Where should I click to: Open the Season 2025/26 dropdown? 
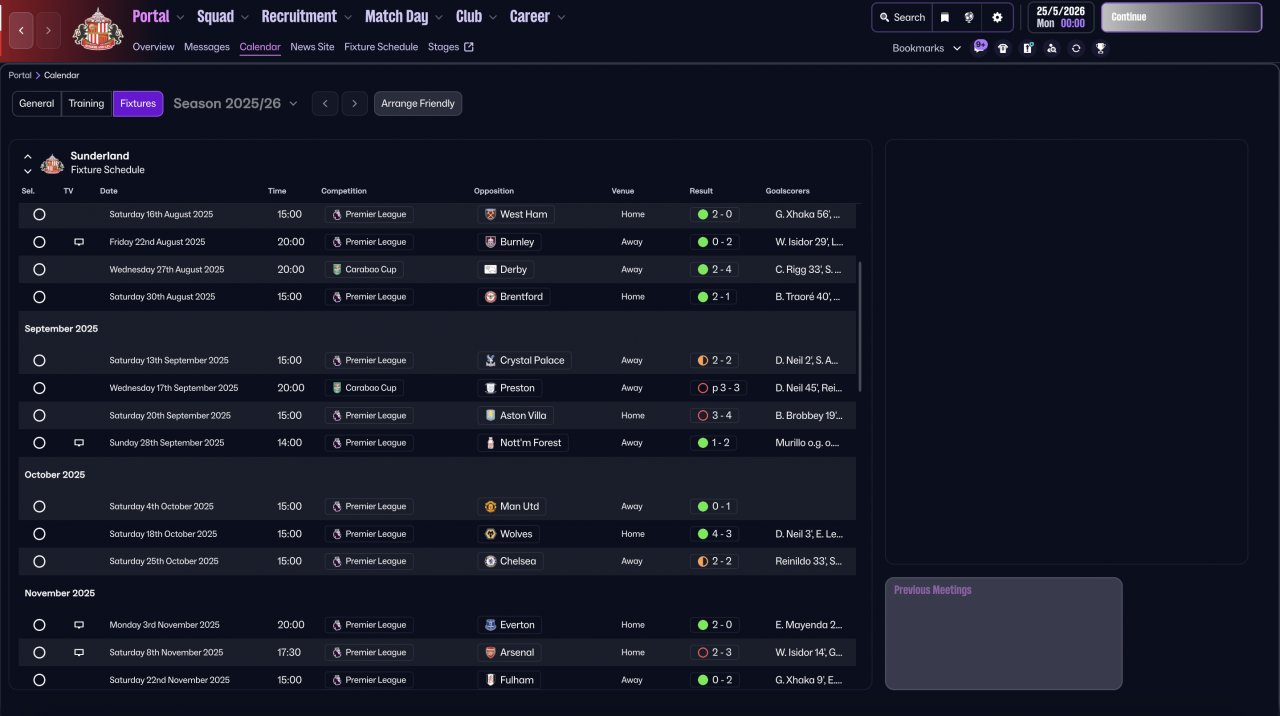click(235, 104)
